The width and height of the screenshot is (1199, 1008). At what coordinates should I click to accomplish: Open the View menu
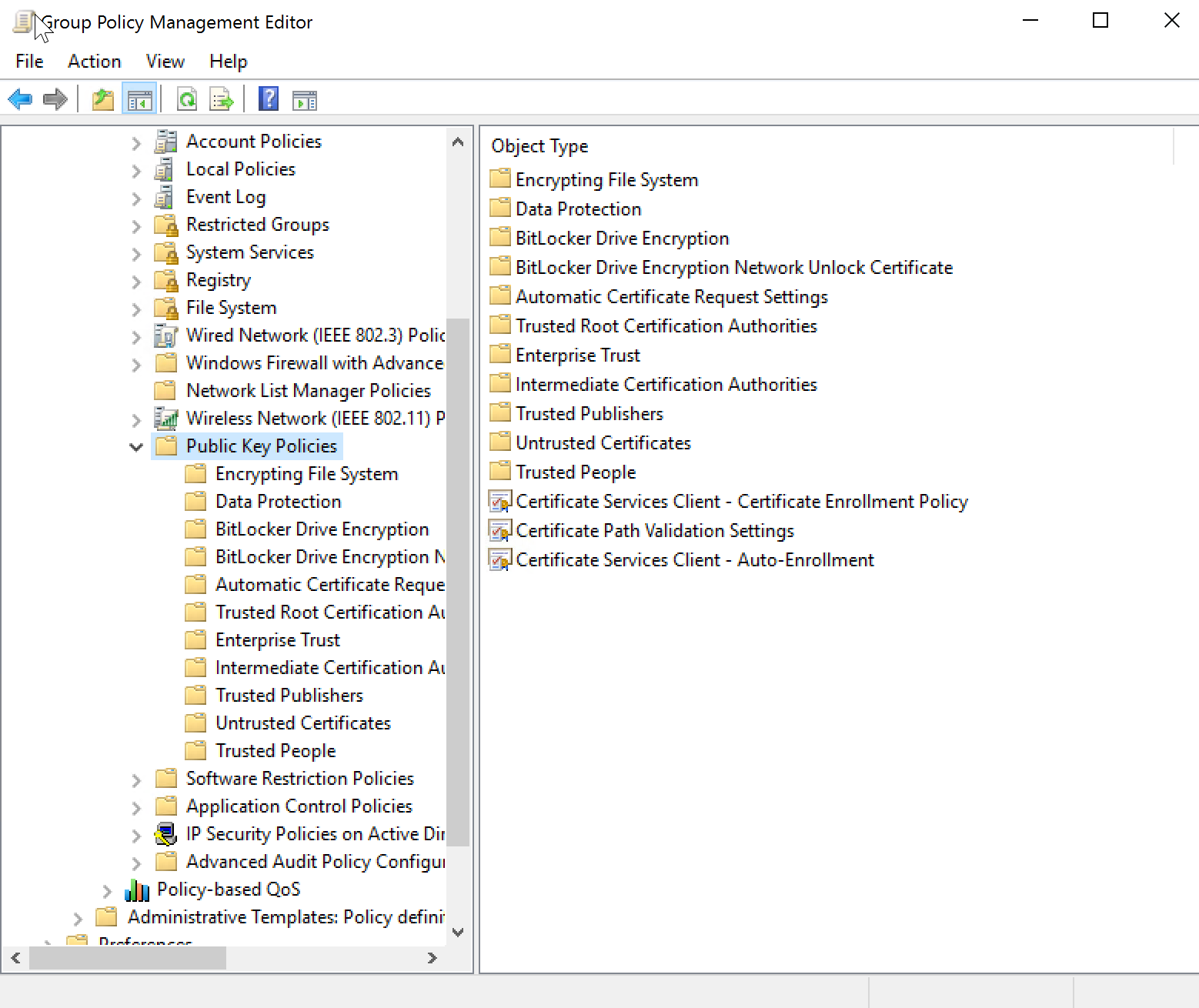165,62
